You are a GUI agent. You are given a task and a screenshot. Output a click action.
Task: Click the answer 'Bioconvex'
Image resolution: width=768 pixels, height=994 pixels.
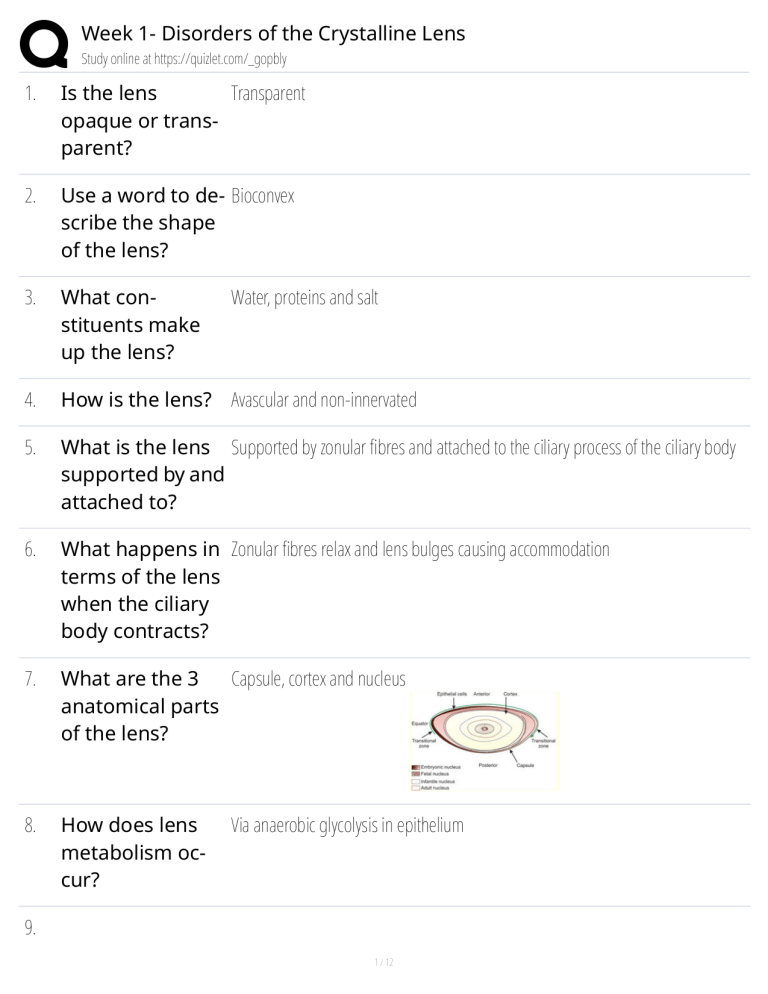(x=262, y=196)
